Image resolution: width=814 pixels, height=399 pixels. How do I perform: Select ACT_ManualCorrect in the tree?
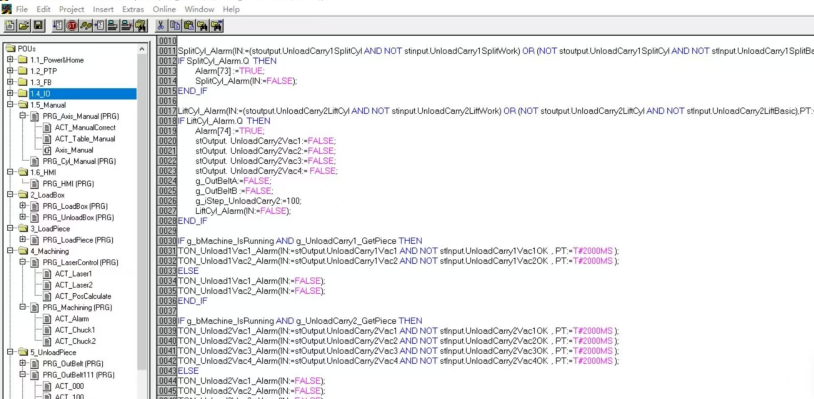point(85,128)
